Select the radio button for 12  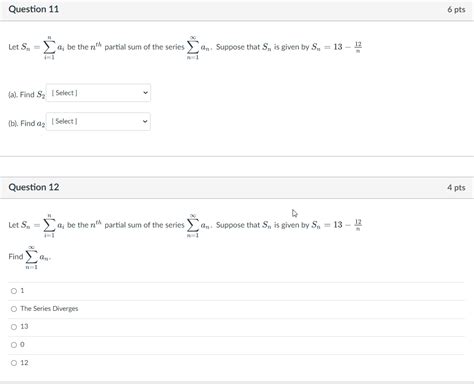pos(14,363)
